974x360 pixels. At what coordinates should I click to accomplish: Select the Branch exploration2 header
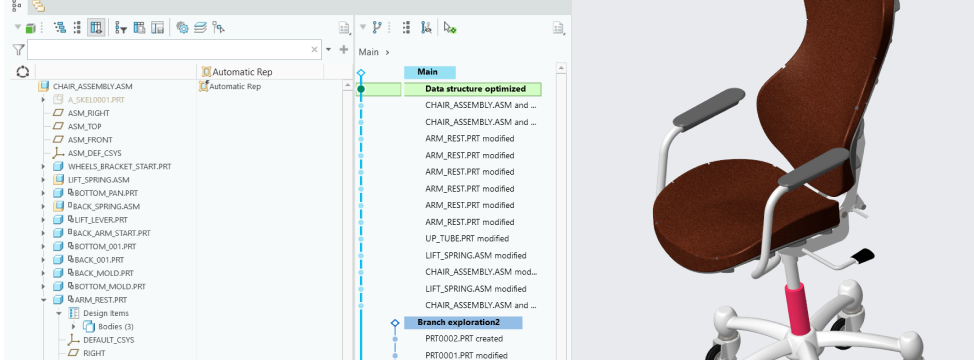463,323
